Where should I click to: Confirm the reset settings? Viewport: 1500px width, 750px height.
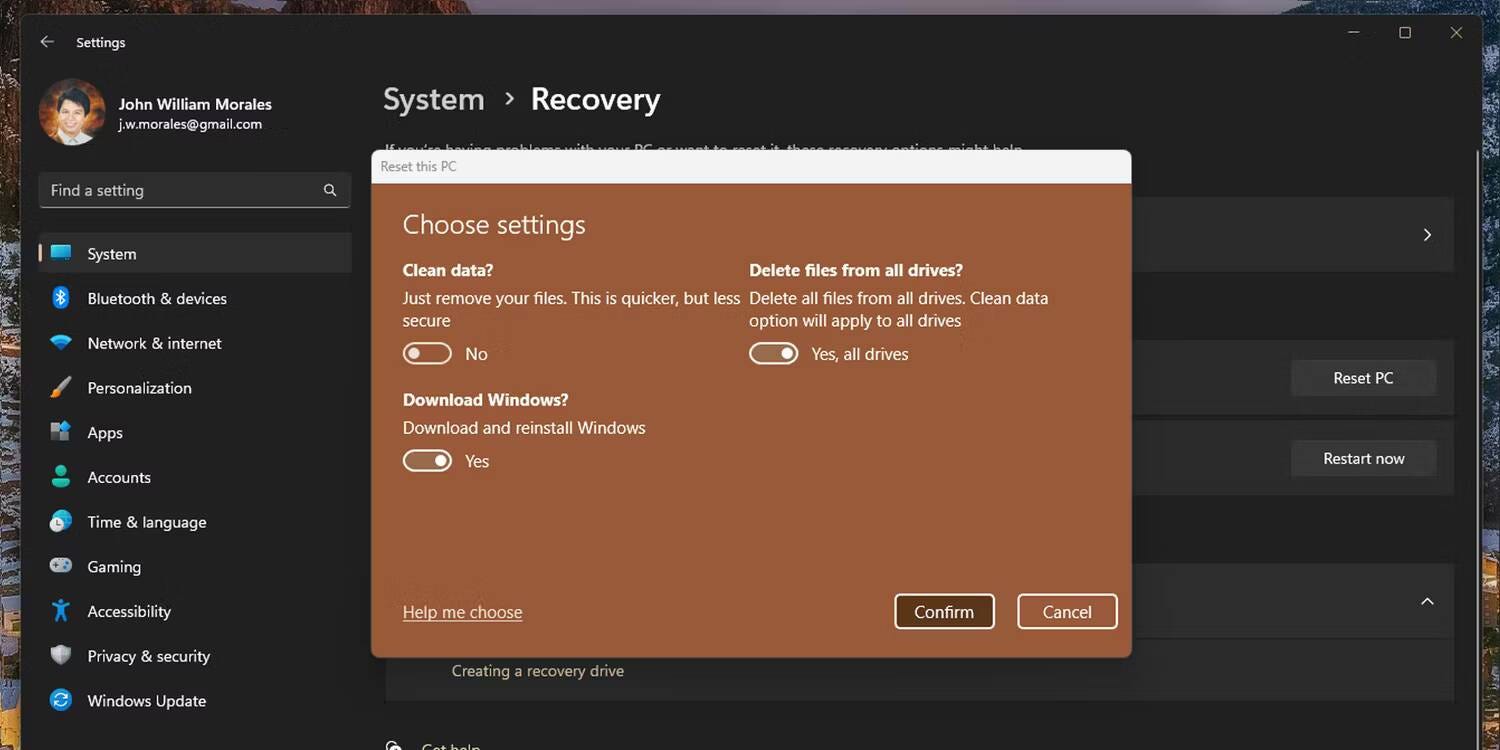[x=944, y=611]
